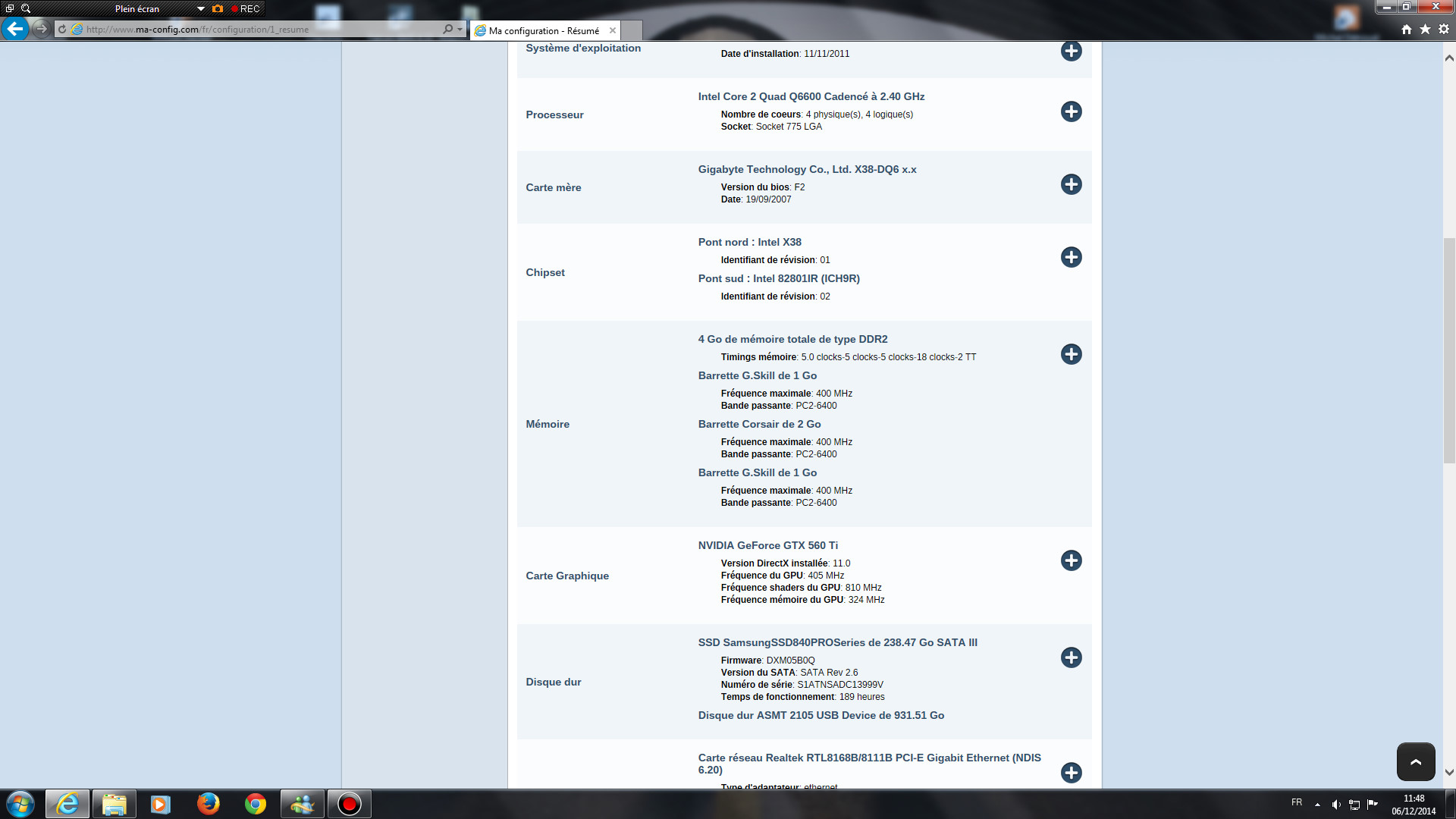Click 'Barrette Corsair de 2 Go' heading
This screenshot has height=819, width=1456.
(759, 424)
